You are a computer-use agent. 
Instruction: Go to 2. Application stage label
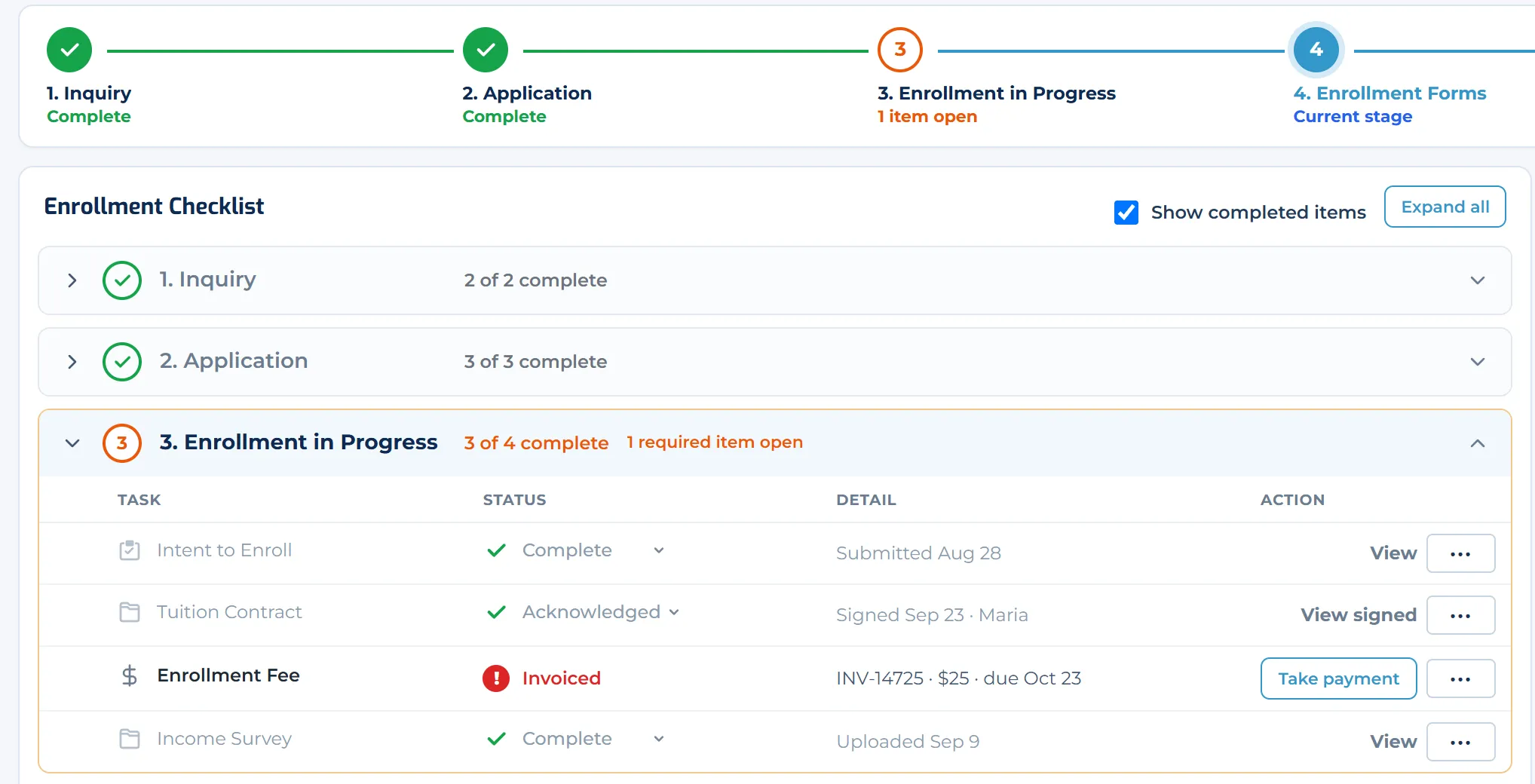pyautogui.click(x=527, y=93)
